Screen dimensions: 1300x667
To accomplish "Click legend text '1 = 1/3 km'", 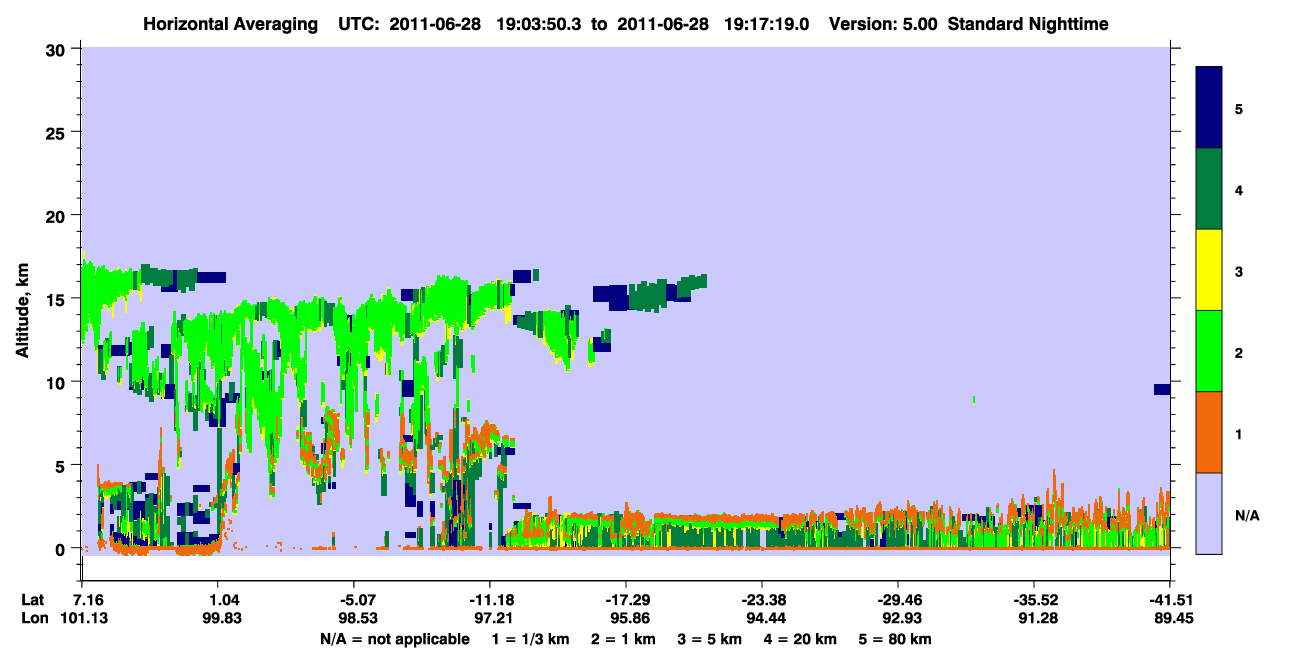I will click(x=529, y=639).
